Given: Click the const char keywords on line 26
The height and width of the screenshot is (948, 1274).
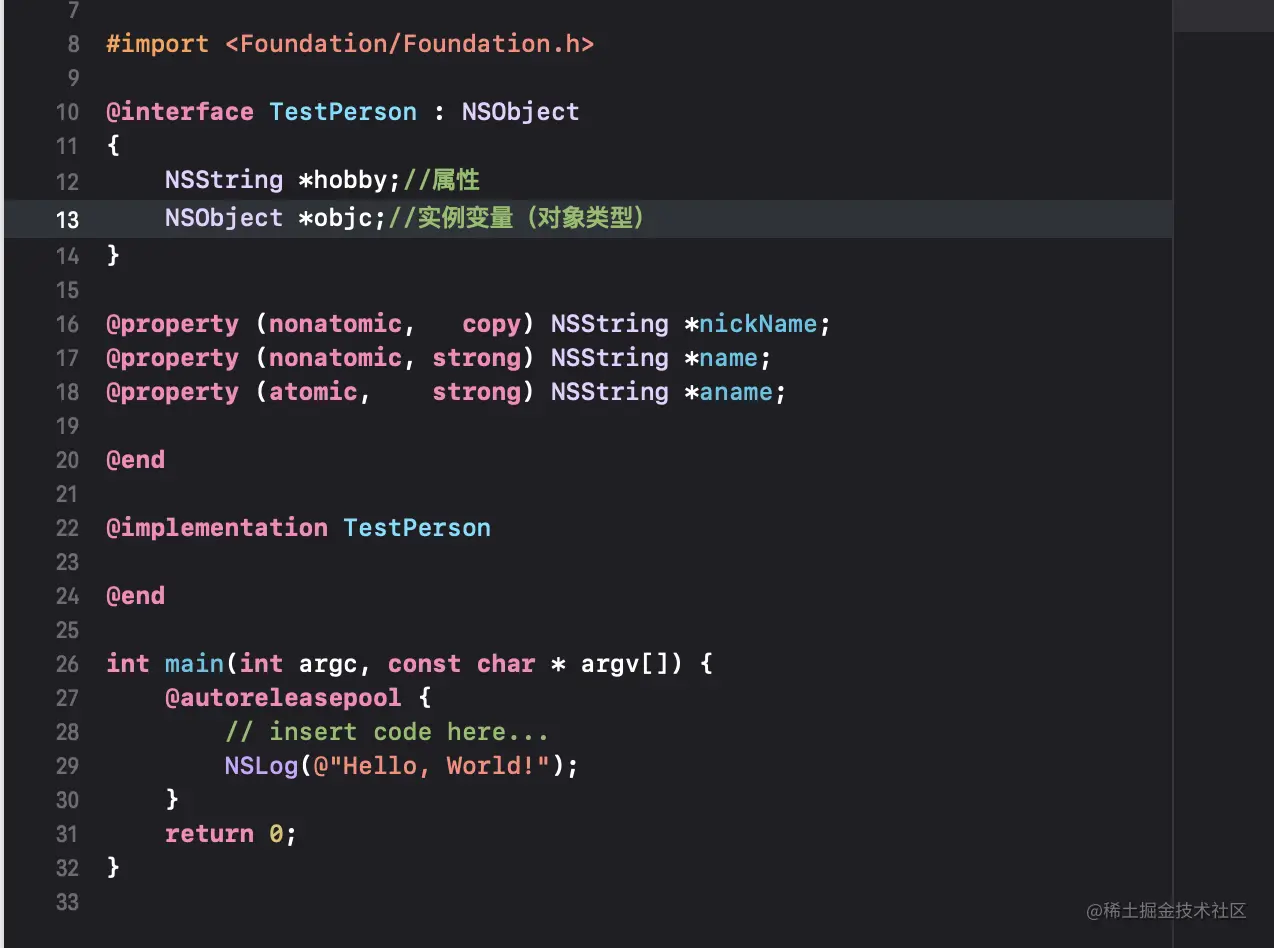Looking at the screenshot, I should 461,664.
